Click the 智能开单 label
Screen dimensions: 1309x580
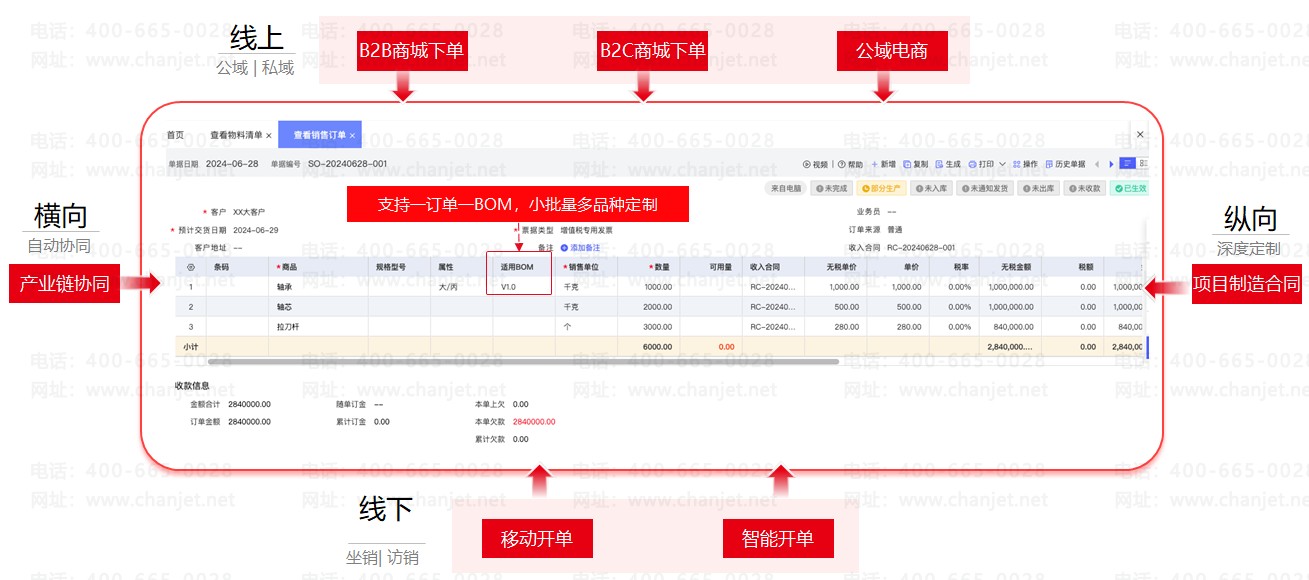(x=777, y=539)
